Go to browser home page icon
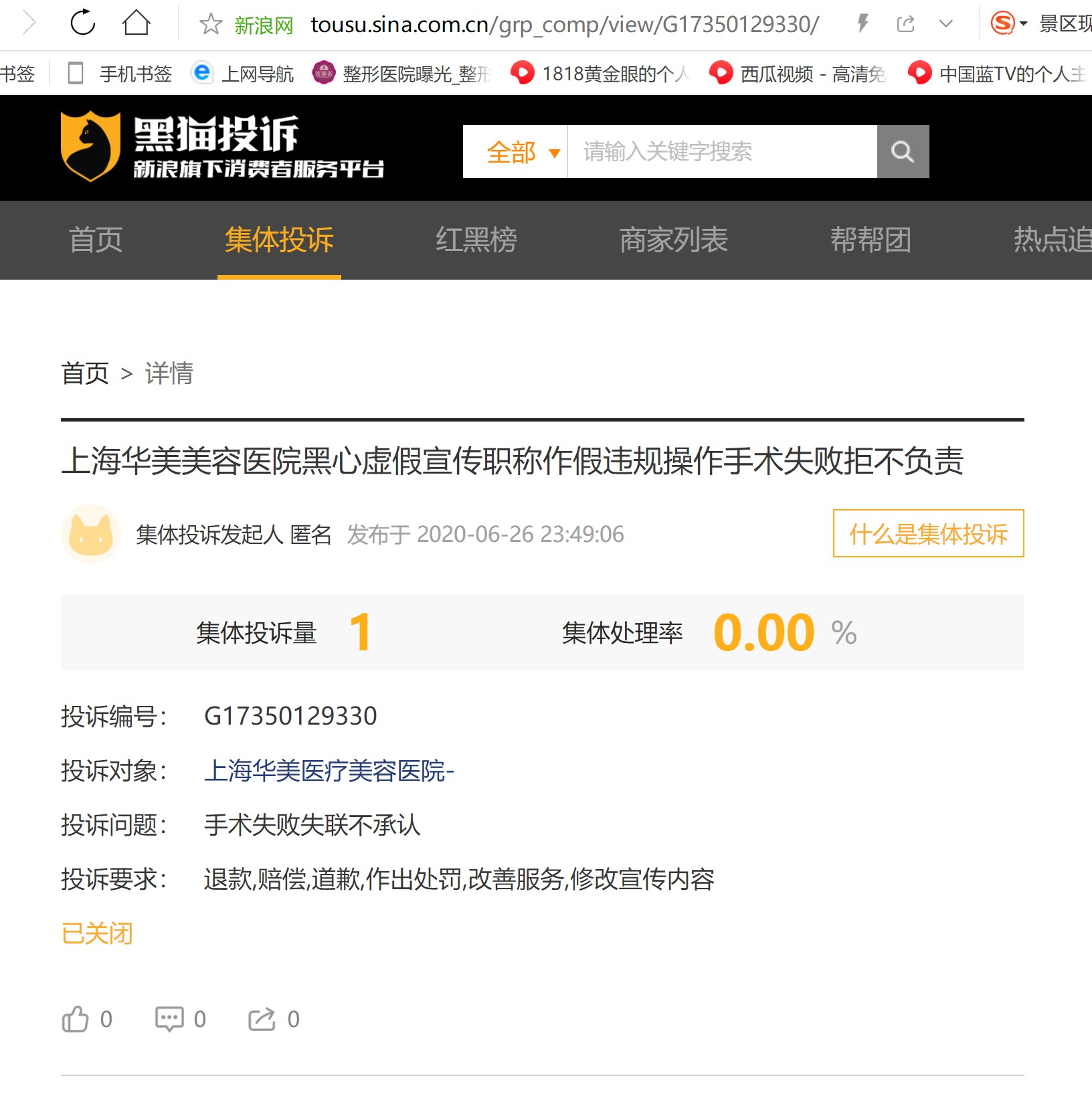1092x1098 pixels. (136, 23)
